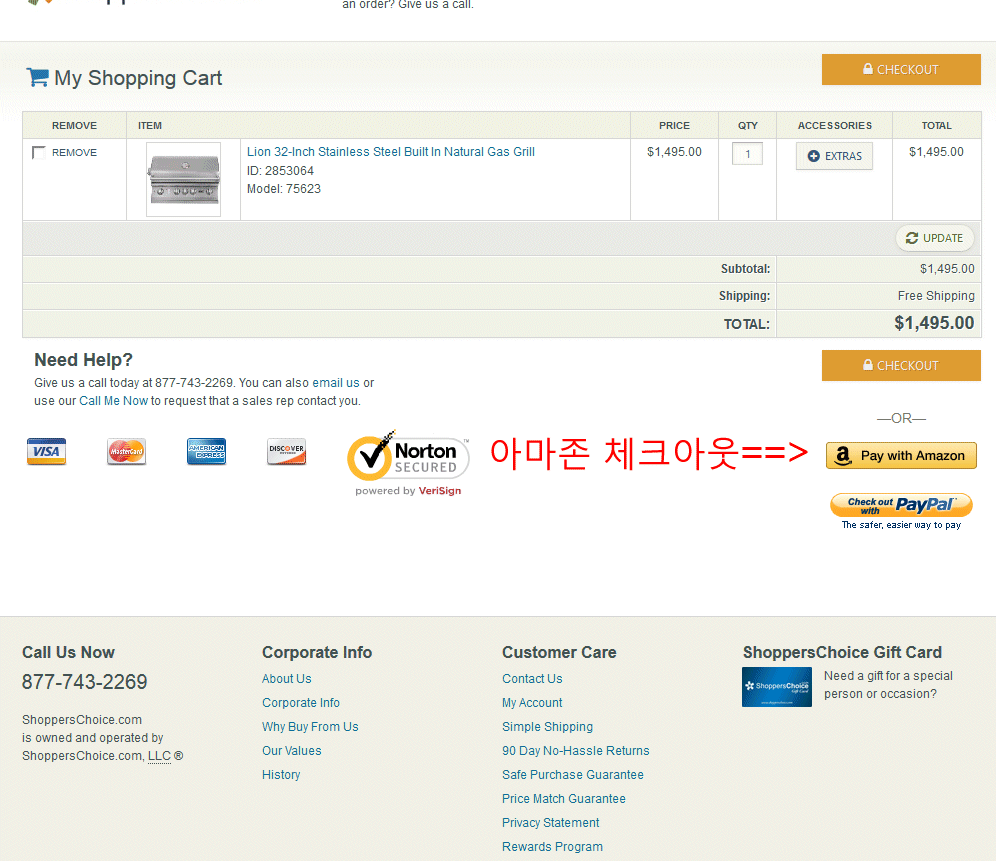Screen dimensions: 996x861
Task: Follow the 'email us' help link
Action: click(335, 383)
